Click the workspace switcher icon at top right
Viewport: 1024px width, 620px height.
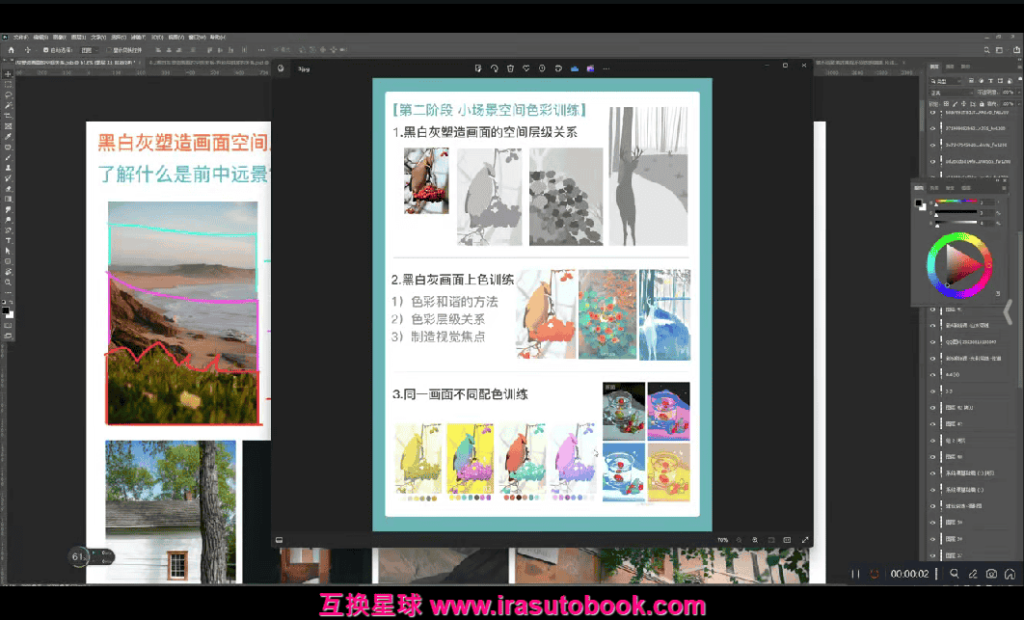click(x=999, y=50)
